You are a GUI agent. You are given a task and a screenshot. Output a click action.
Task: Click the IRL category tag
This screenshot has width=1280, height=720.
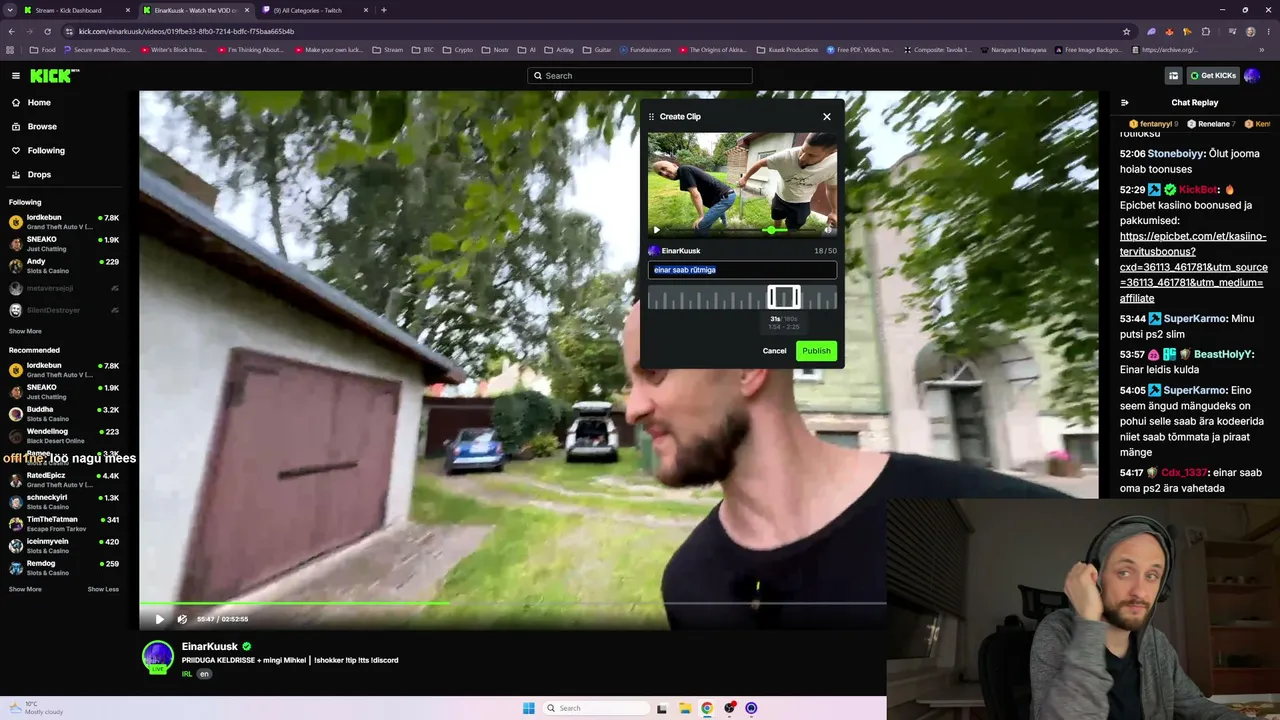pyautogui.click(x=187, y=675)
